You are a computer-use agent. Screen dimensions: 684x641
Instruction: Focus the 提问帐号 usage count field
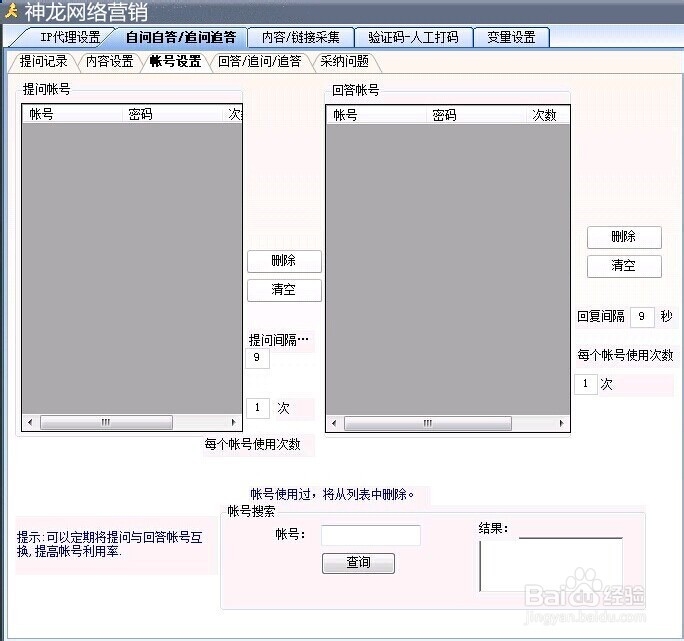click(x=258, y=408)
